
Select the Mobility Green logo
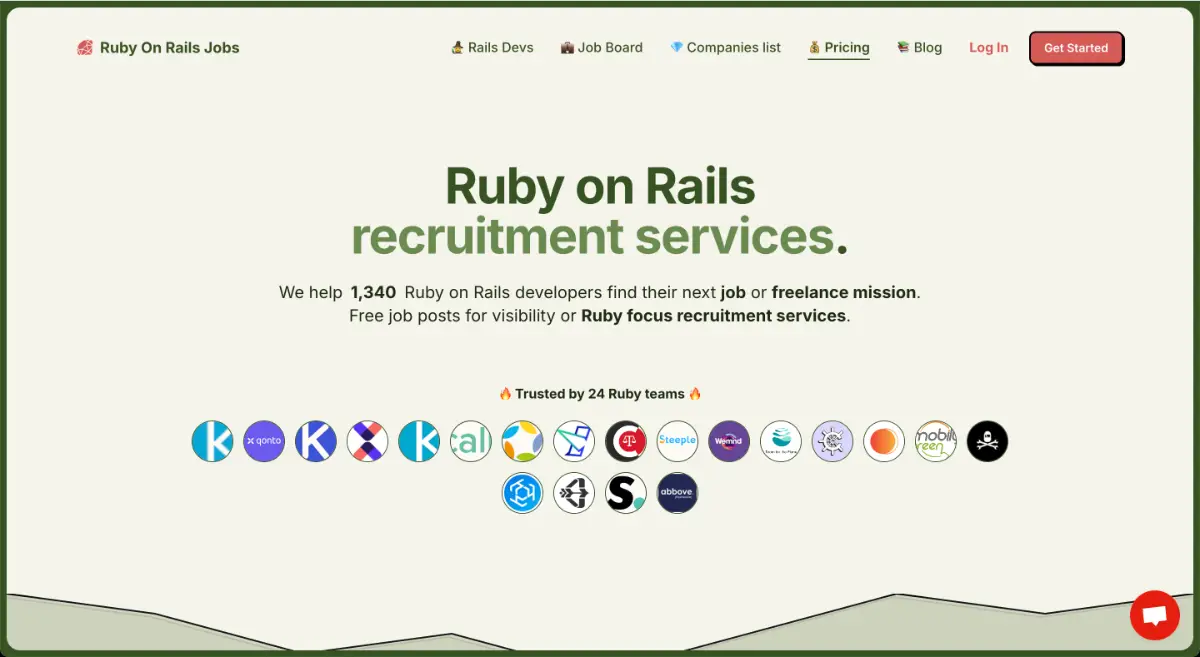coord(935,441)
